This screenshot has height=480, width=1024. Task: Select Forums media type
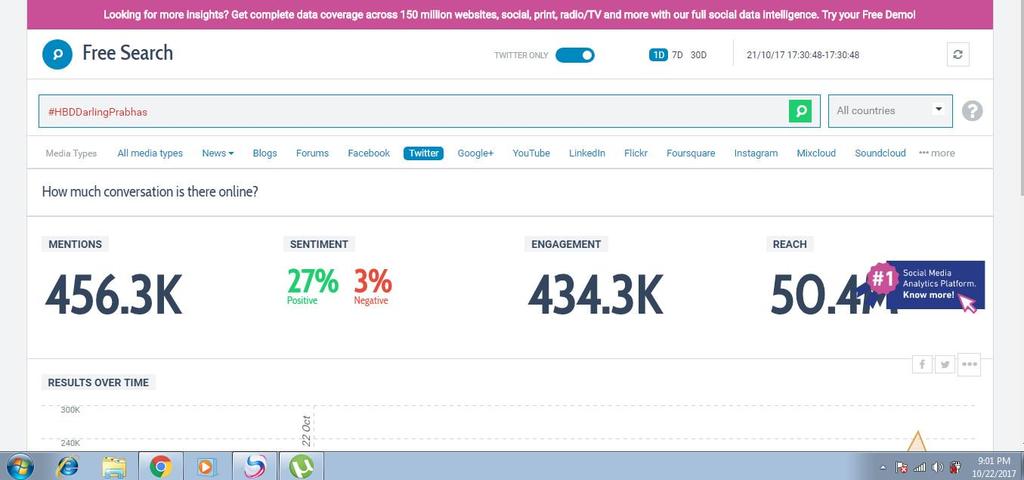312,153
